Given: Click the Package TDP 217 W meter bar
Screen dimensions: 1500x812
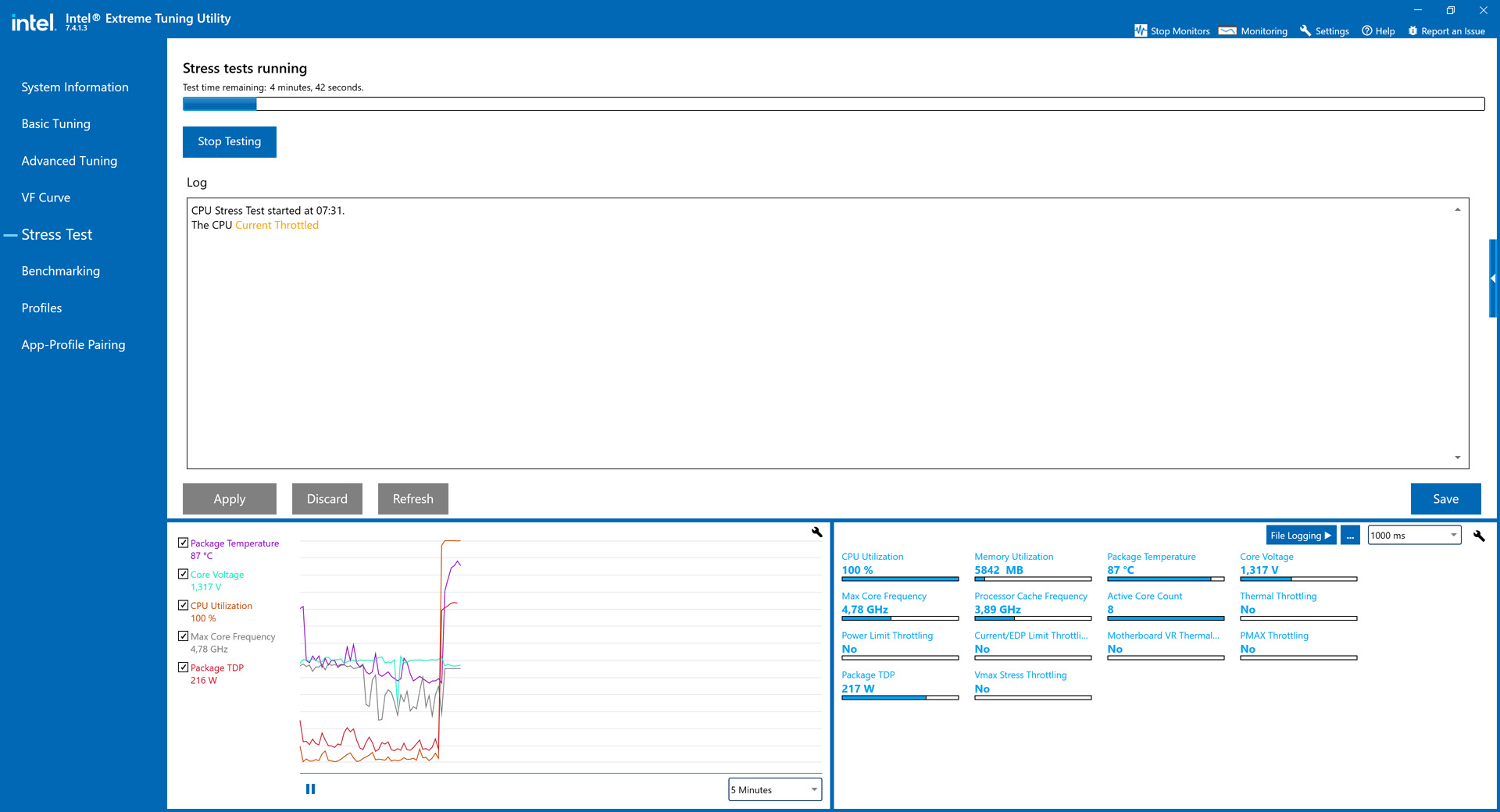Looking at the screenshot, I should 900,698.
